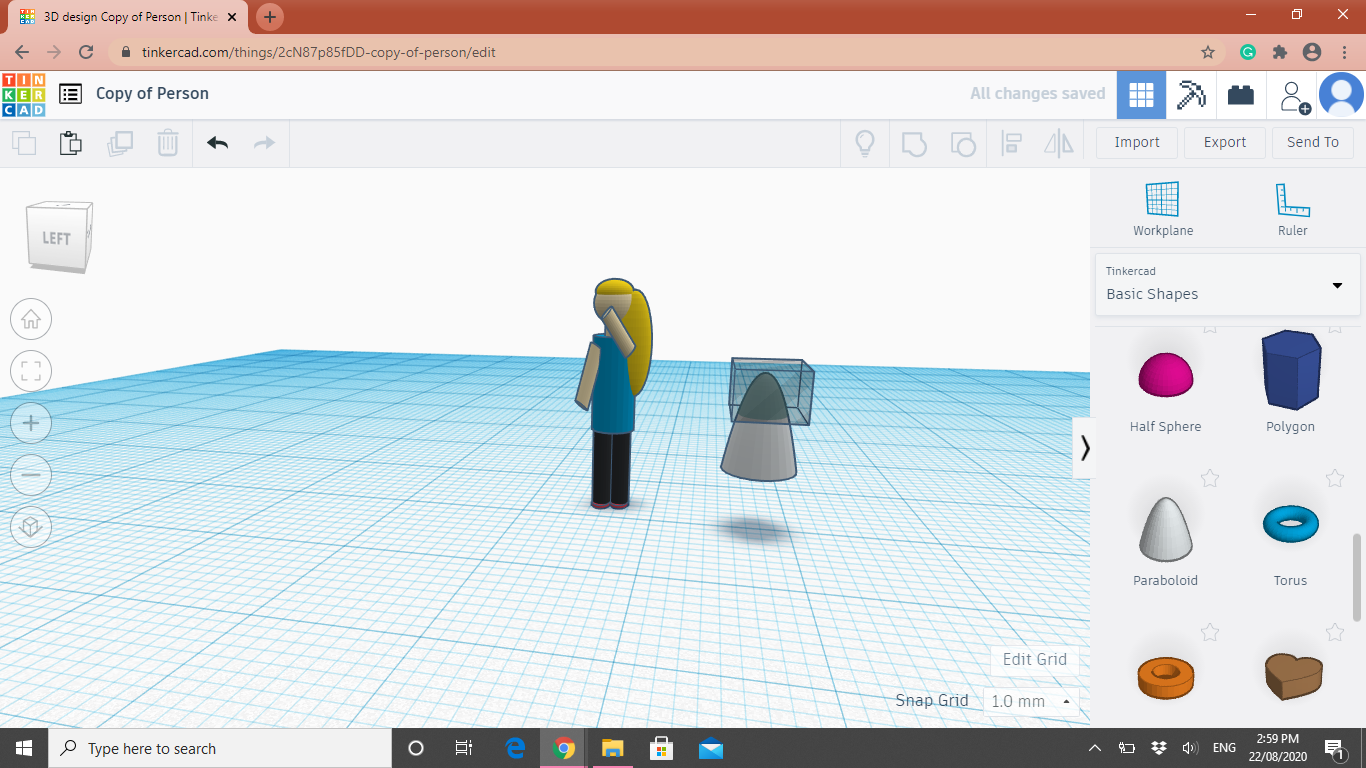Image resolution: width=1366 pixels, height=768 pixels.
Task: Open the Basic Shapes category dropdown
Action: (x=1227, y=284)
